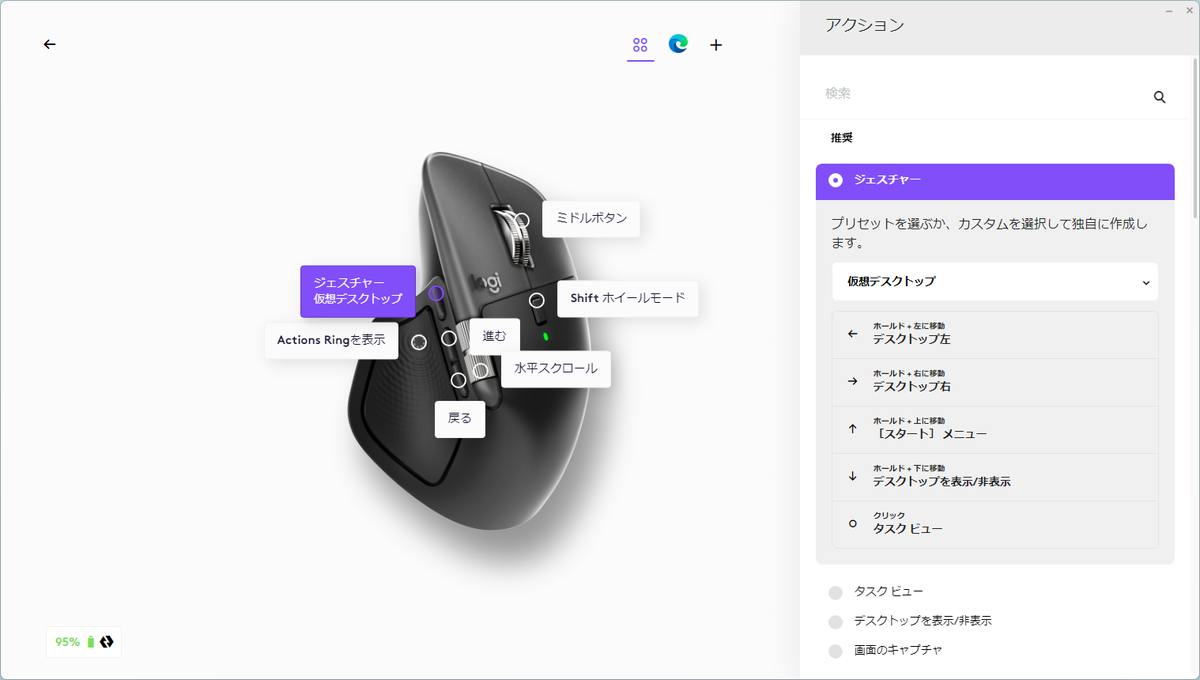Minimize the window
Image resolution: width=1200 pixels, height=680 pixels.
coord(1169,9)
